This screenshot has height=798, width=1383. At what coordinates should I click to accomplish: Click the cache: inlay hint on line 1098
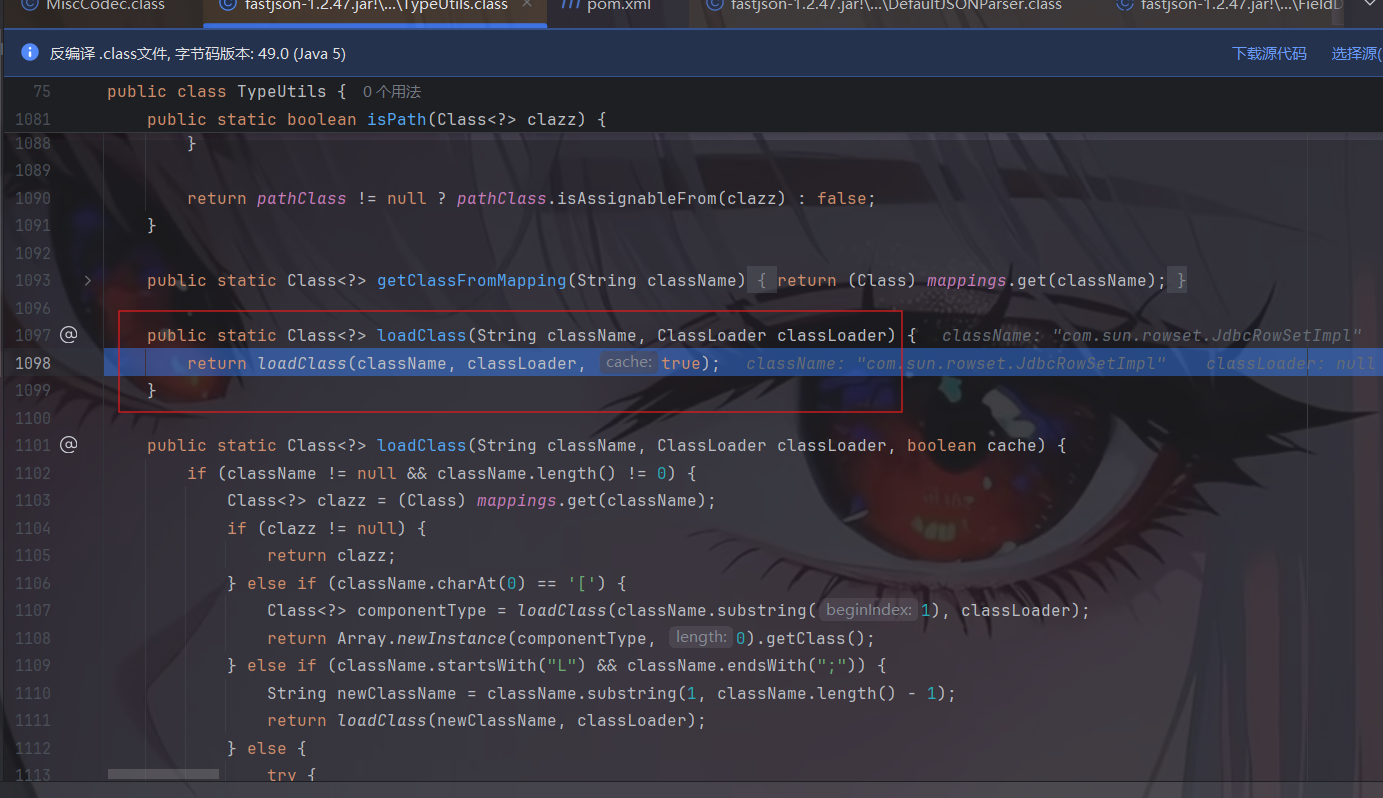tap(629, 363)
